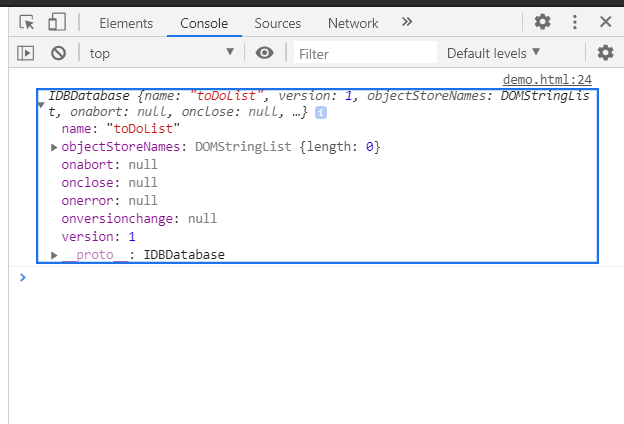Viewport: 624px width, 424px height.
Task: Click the eye live expression icon
Action: pos(265,53)
